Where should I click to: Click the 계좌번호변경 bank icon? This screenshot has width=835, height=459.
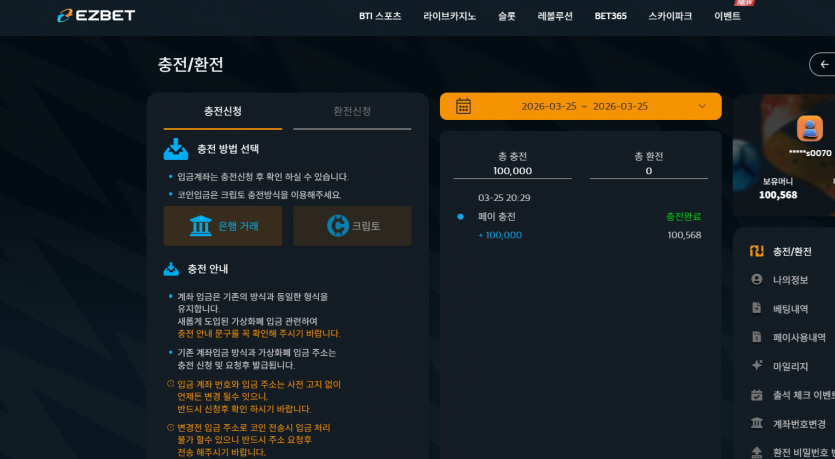[x=756, y=423]
